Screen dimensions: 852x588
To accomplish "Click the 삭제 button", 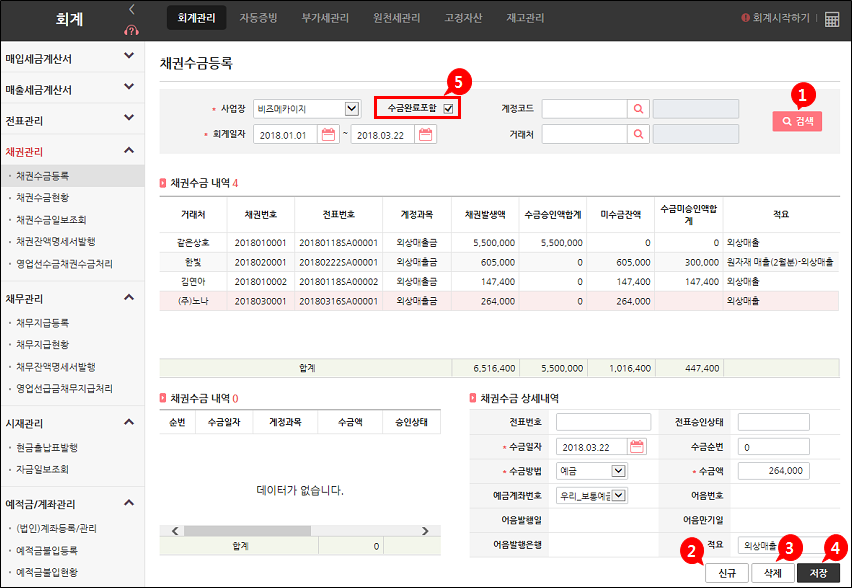I will point(773,573).
